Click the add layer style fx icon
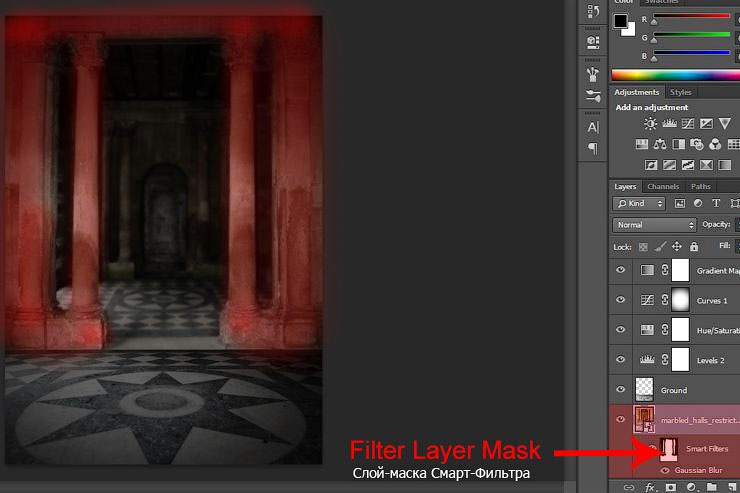 650,487
